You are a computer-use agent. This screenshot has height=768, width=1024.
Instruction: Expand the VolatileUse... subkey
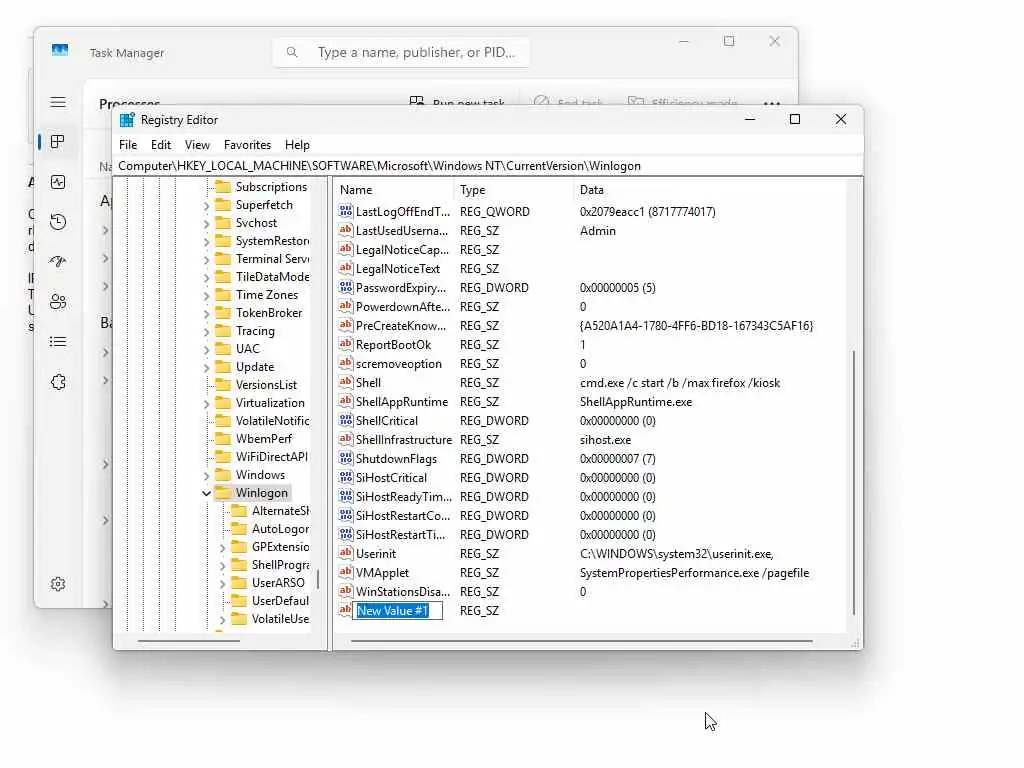pyautogui.click(x=223, y=619)
